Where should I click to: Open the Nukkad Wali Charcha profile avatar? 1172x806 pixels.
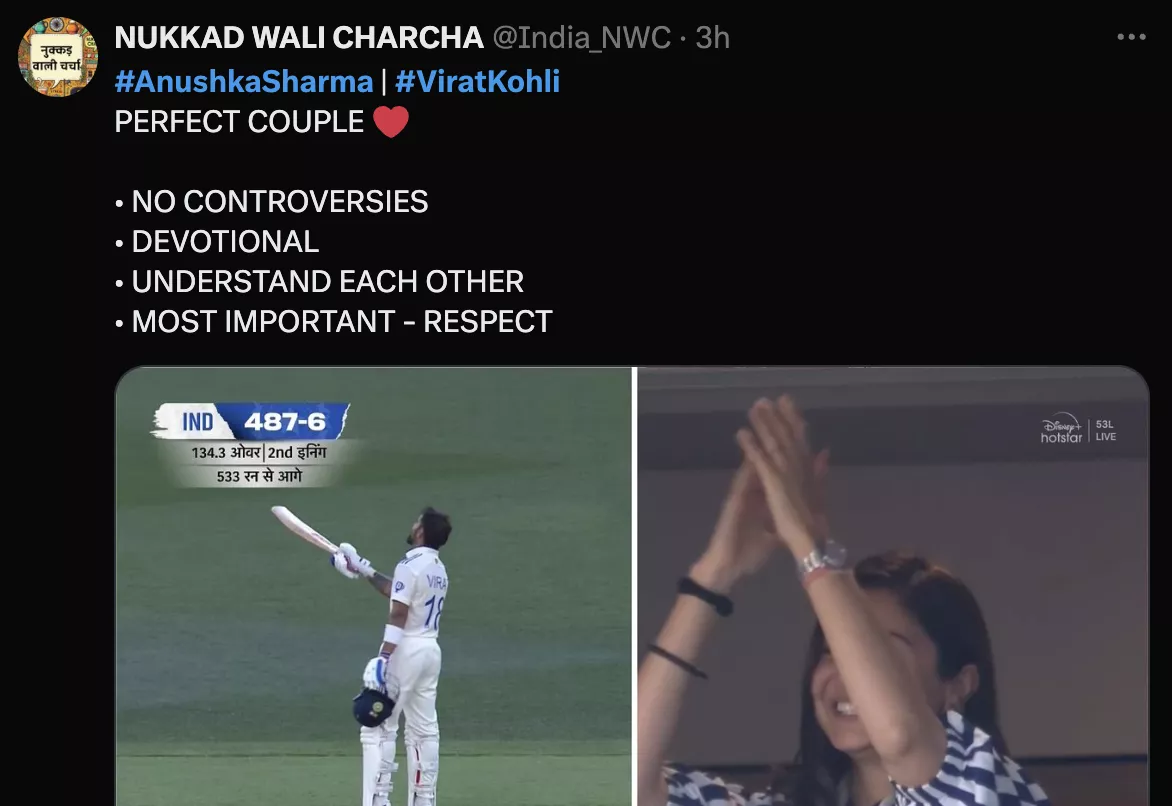pos(58,57)
